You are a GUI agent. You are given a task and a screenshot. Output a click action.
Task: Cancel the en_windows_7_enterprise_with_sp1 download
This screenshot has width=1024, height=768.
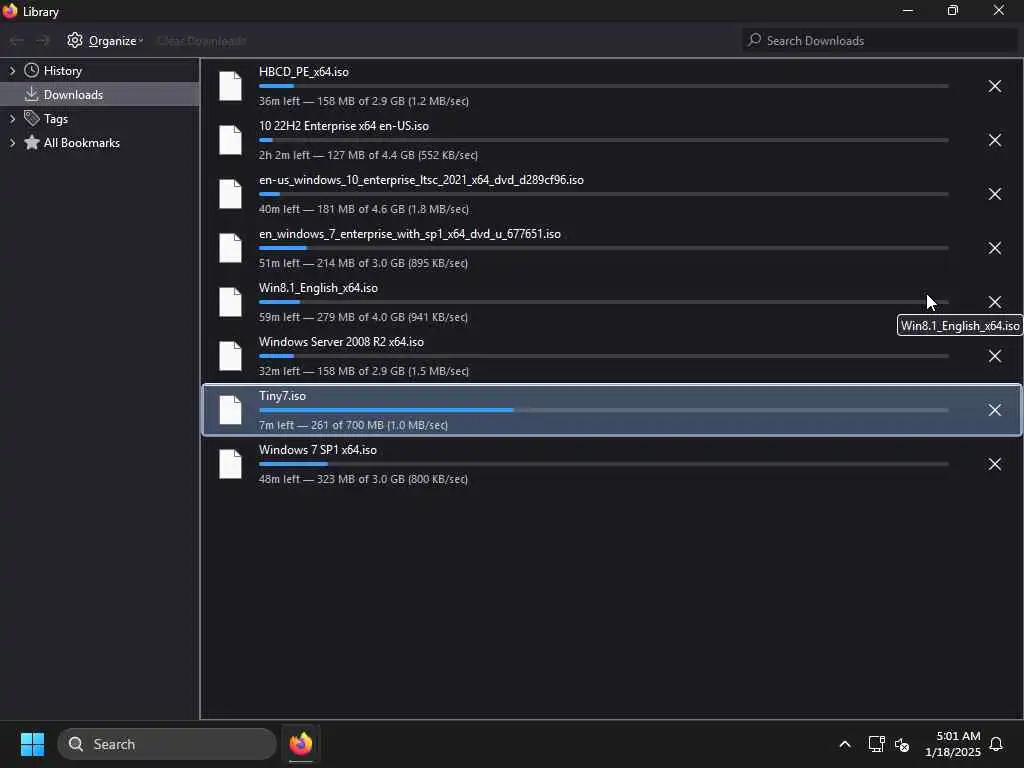click(994, 248)
